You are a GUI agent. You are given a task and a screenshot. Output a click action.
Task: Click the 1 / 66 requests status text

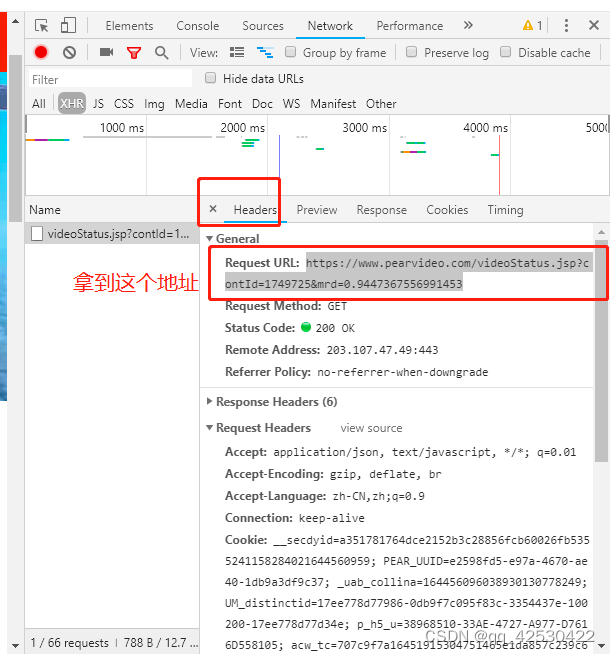click(69, 643)
